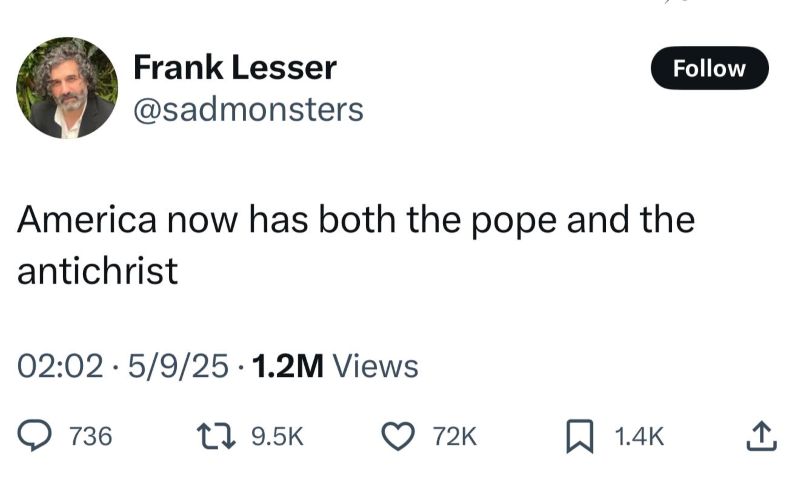View the 1.2M view count analytics

288,367
